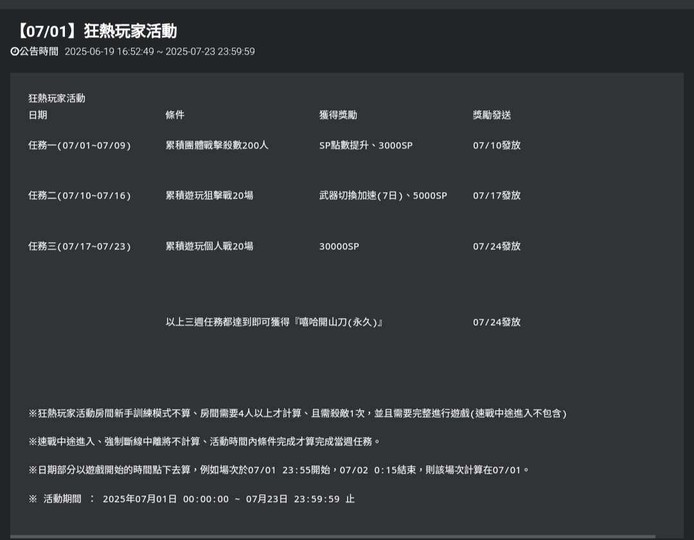Click the 07/10發放 delivery cell
Screen dimensions: 694x540
tap(497, 145)
